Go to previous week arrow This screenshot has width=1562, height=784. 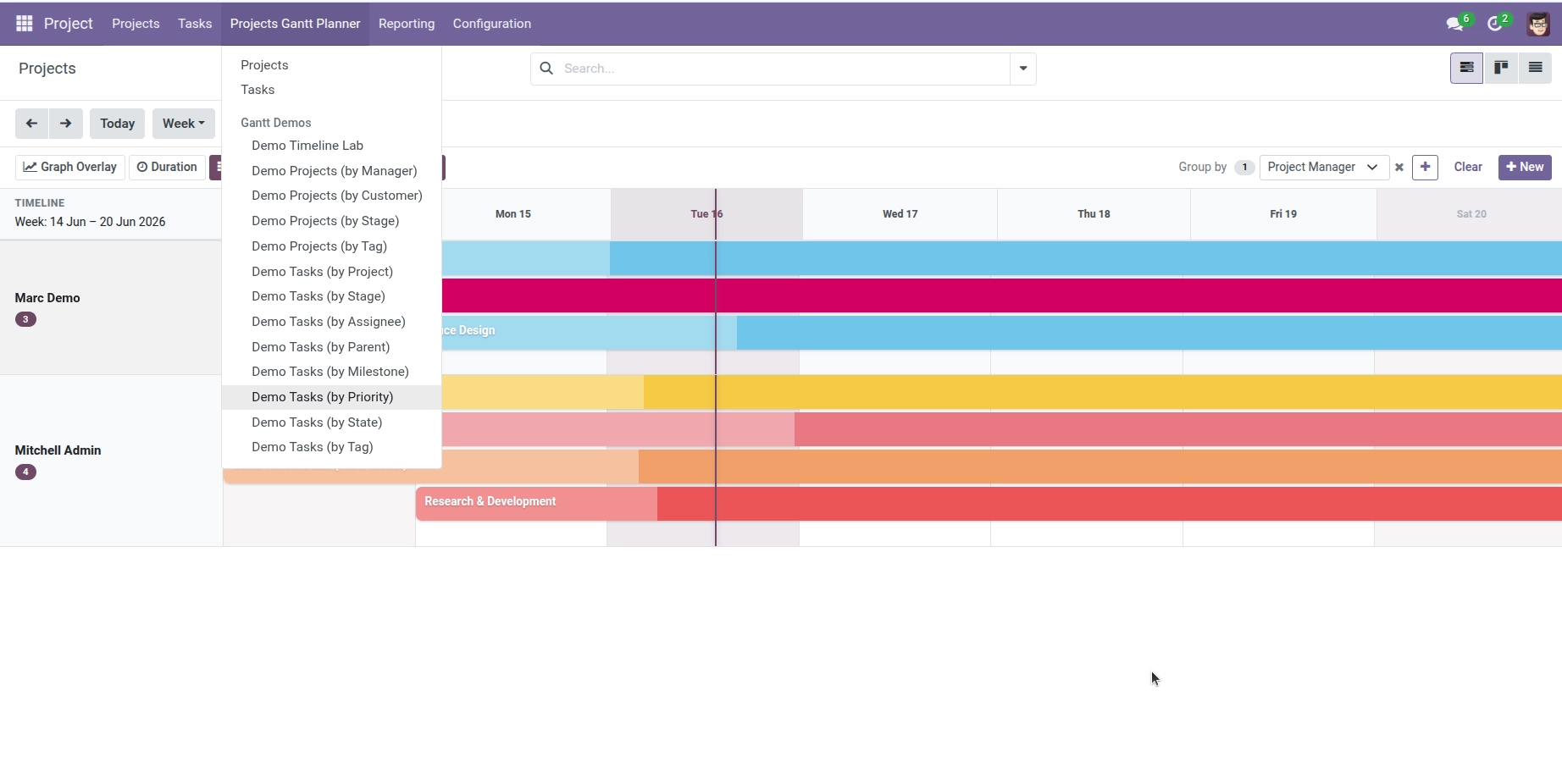tap(31, 124)
